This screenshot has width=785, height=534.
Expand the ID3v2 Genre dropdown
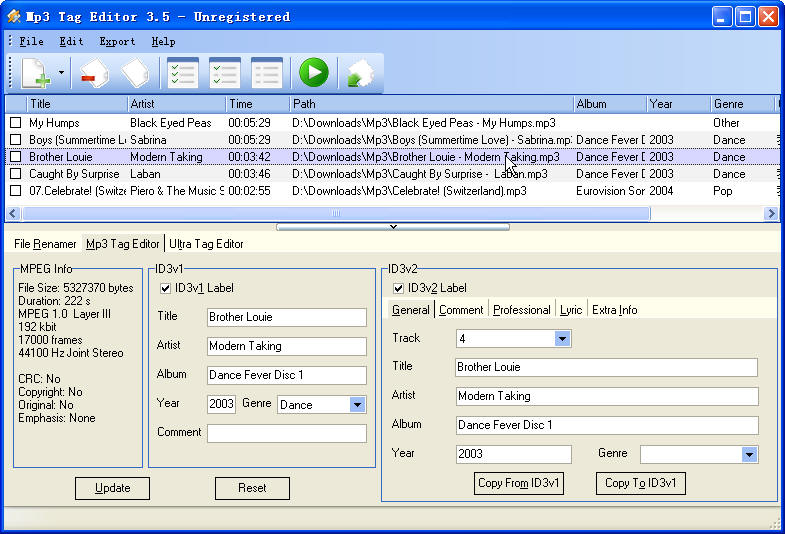(749, 454)
